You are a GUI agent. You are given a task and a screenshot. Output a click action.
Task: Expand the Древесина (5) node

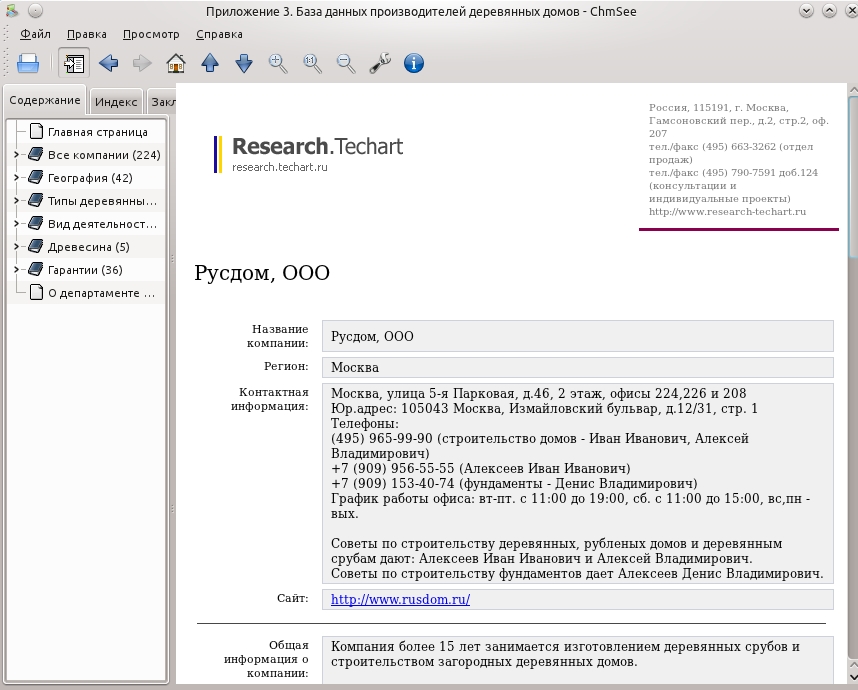[16, 247]
